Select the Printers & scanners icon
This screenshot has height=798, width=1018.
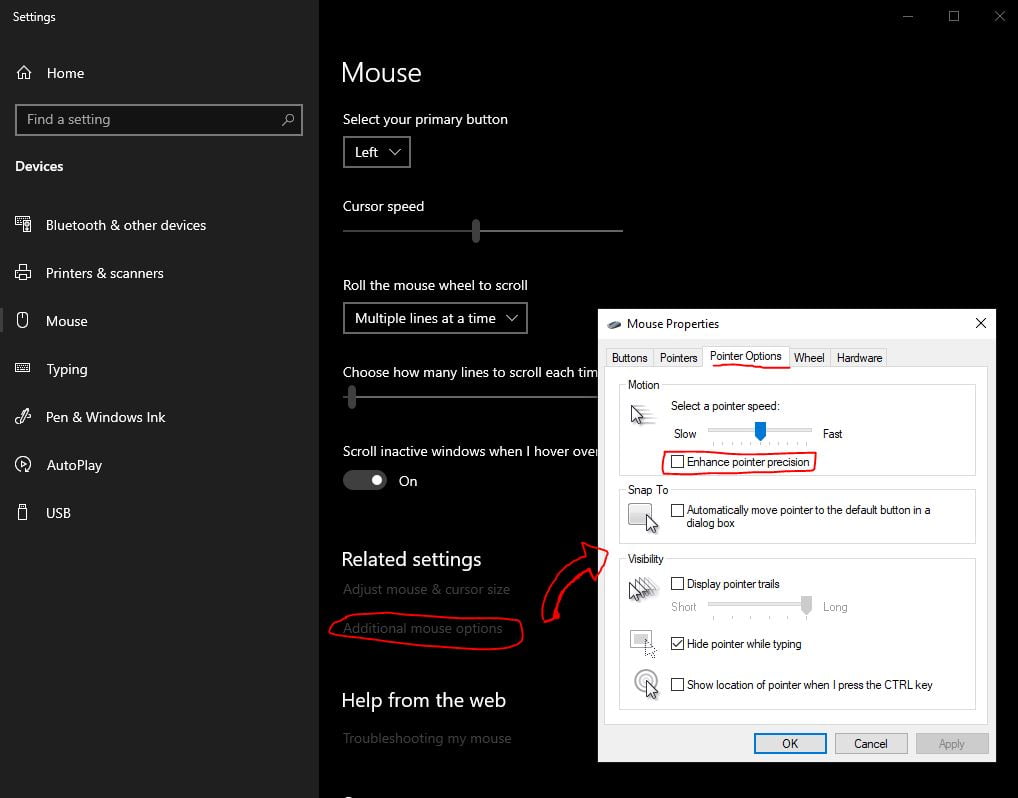[23, 273]
